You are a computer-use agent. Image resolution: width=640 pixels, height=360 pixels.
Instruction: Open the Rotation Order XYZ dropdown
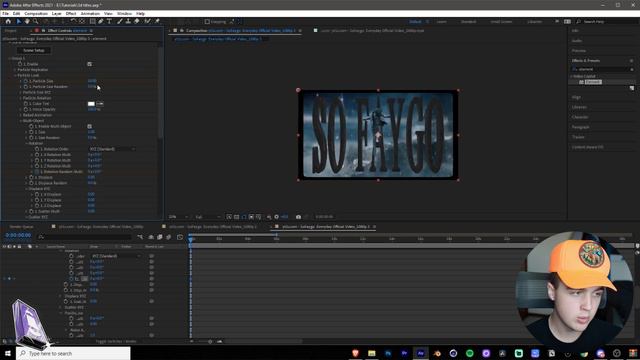(112, 149)
